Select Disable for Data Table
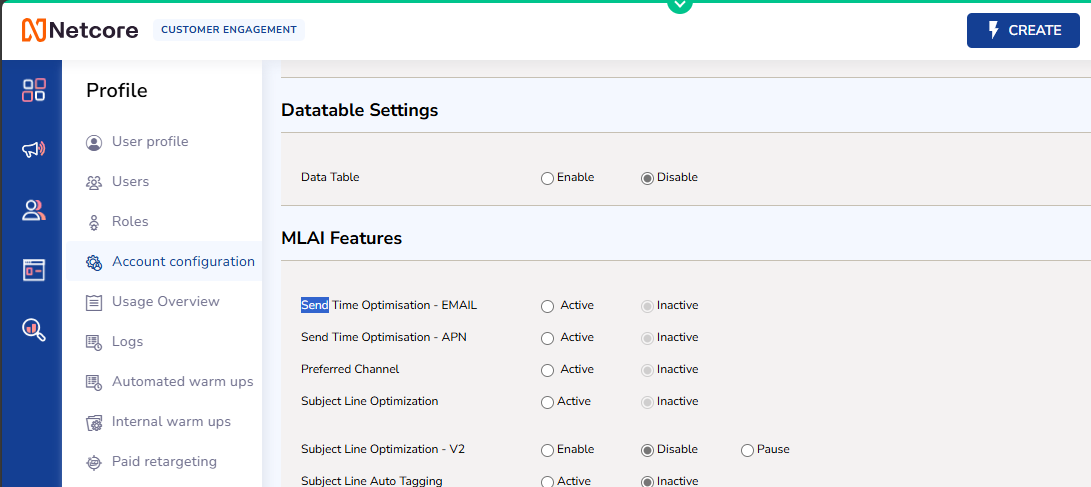This screenshot has height=487, width=1091. 647,178
